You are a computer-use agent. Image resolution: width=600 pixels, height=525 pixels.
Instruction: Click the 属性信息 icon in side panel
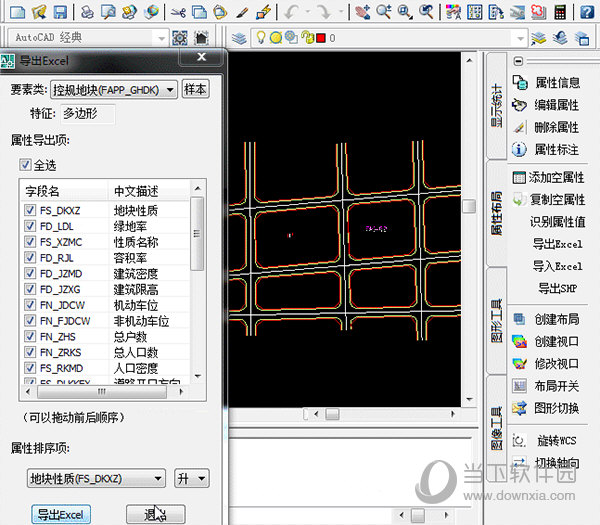[x=520, y=82]
